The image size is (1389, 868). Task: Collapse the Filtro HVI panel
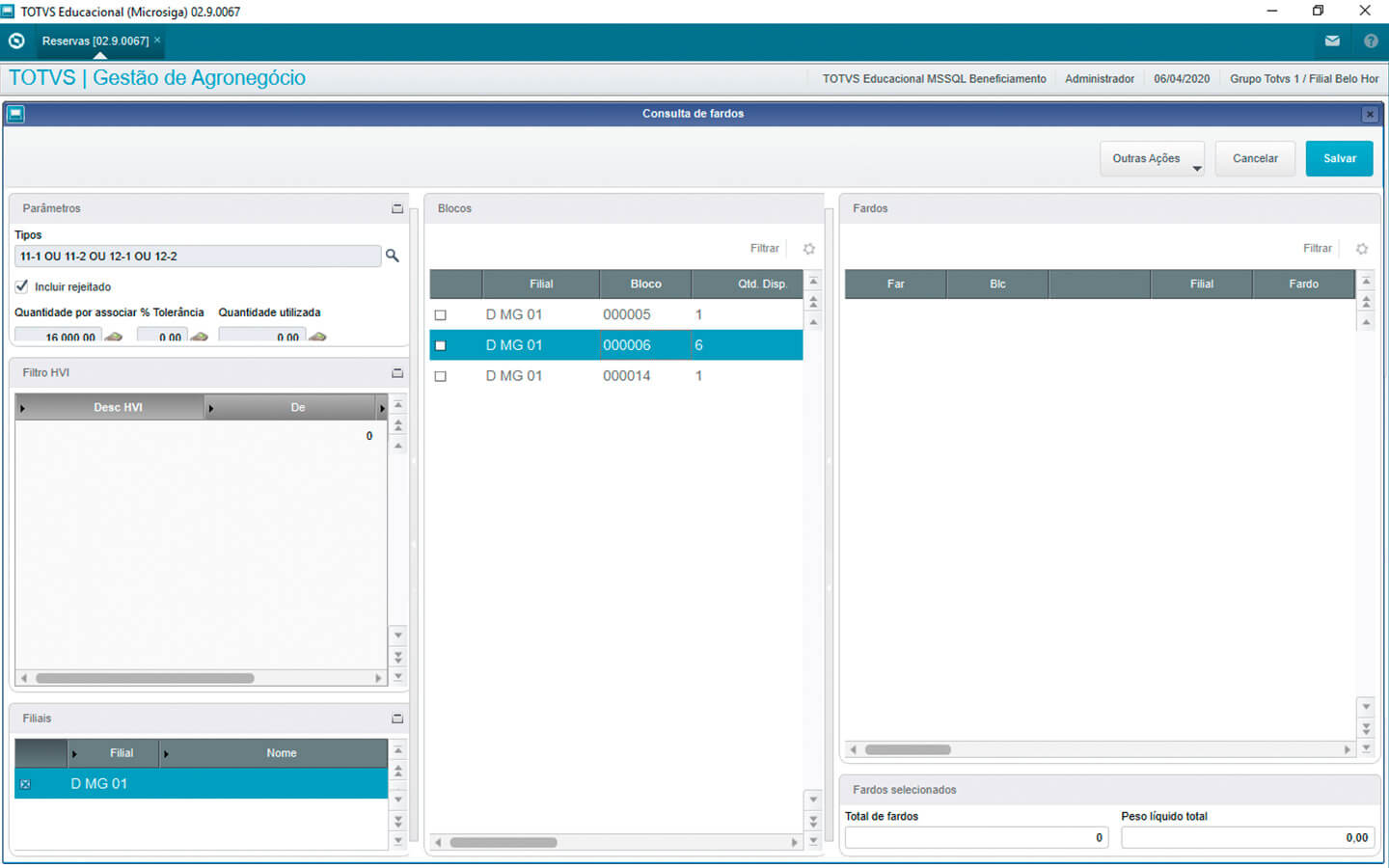tap(396, 373)
